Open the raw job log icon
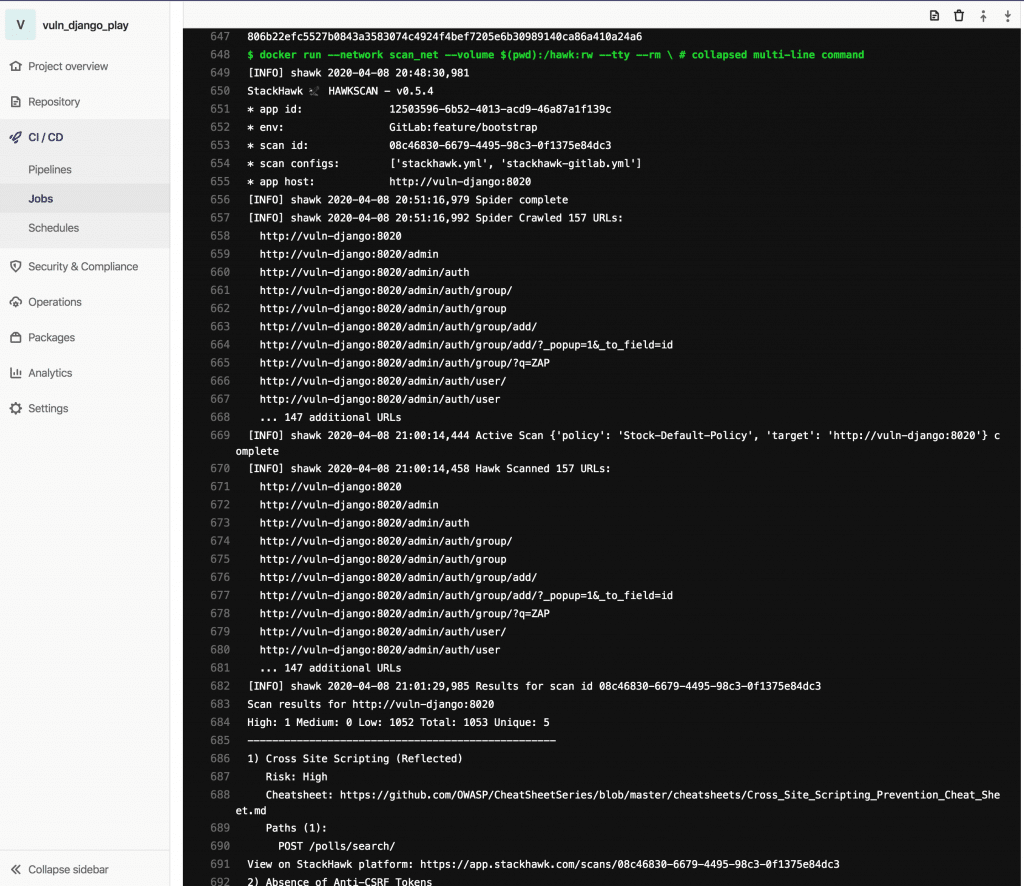The width and height of the screenshot is (1024, 886). click(934, 16)
